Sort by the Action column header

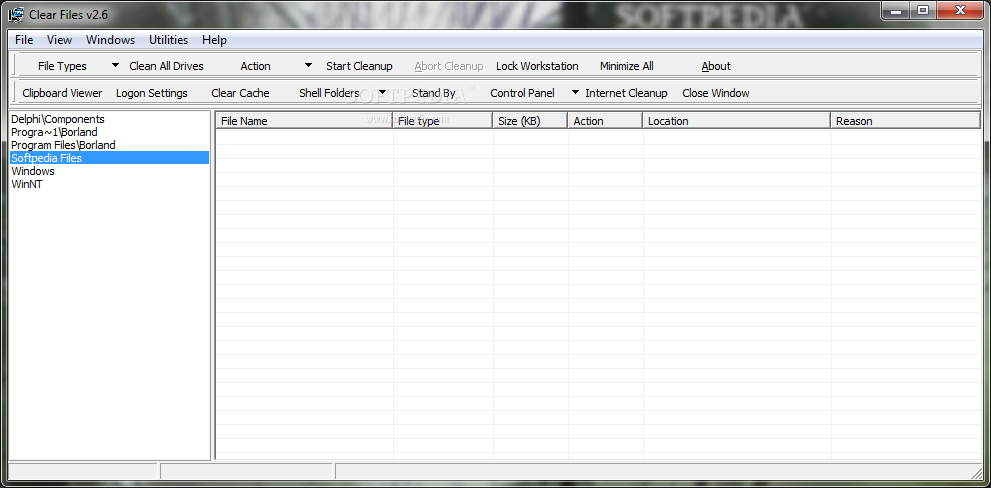(x=605, y=121)
